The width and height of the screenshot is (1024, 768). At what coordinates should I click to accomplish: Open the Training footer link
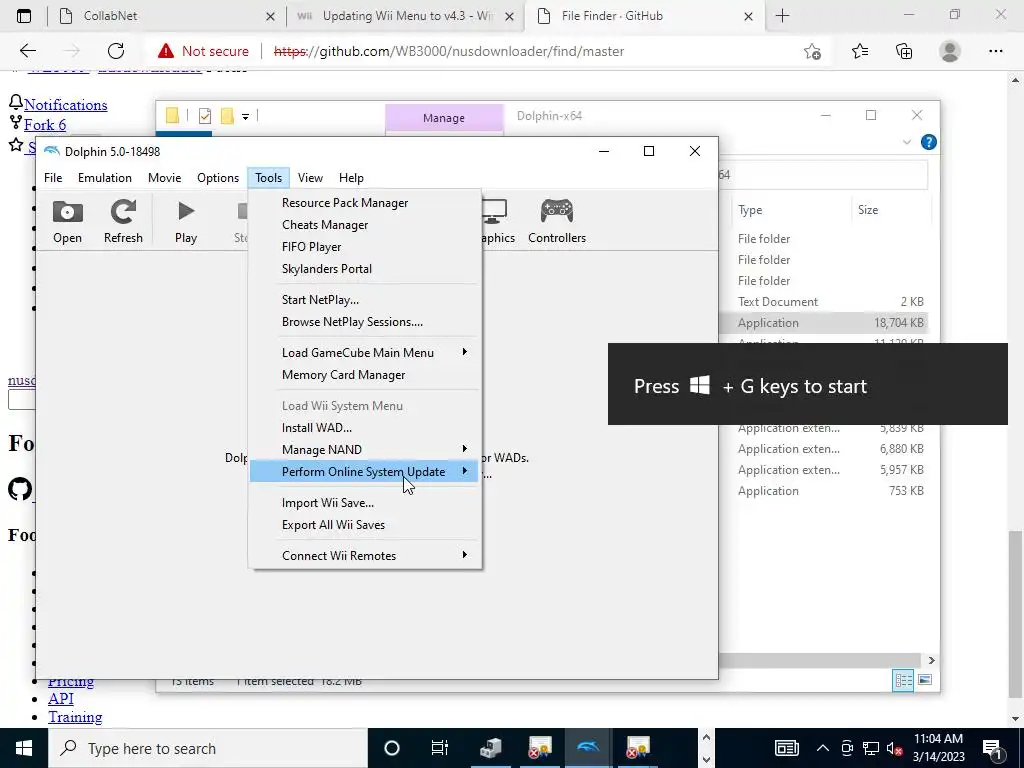(x=75, y=716)
